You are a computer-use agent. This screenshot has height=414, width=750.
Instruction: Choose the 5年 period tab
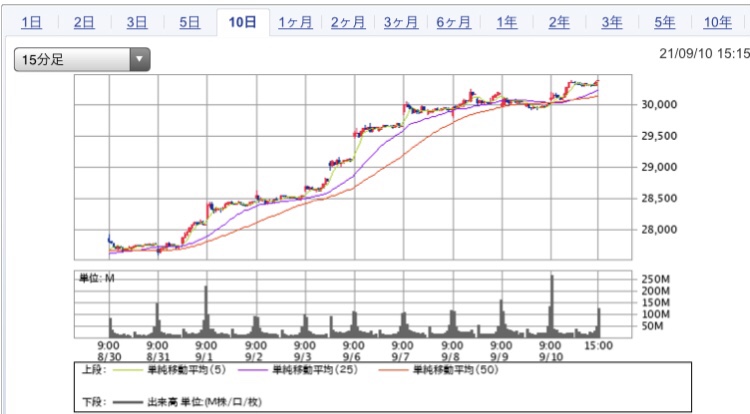coord(664,21)
